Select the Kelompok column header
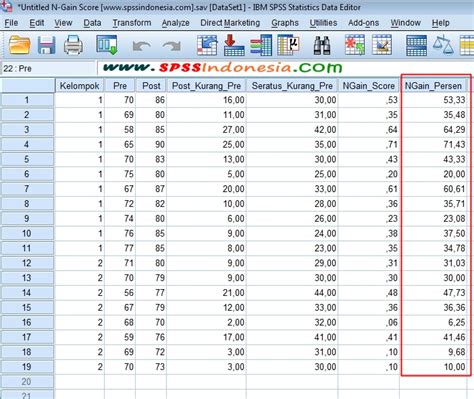The image size is (474, 399). coord(79,86)
